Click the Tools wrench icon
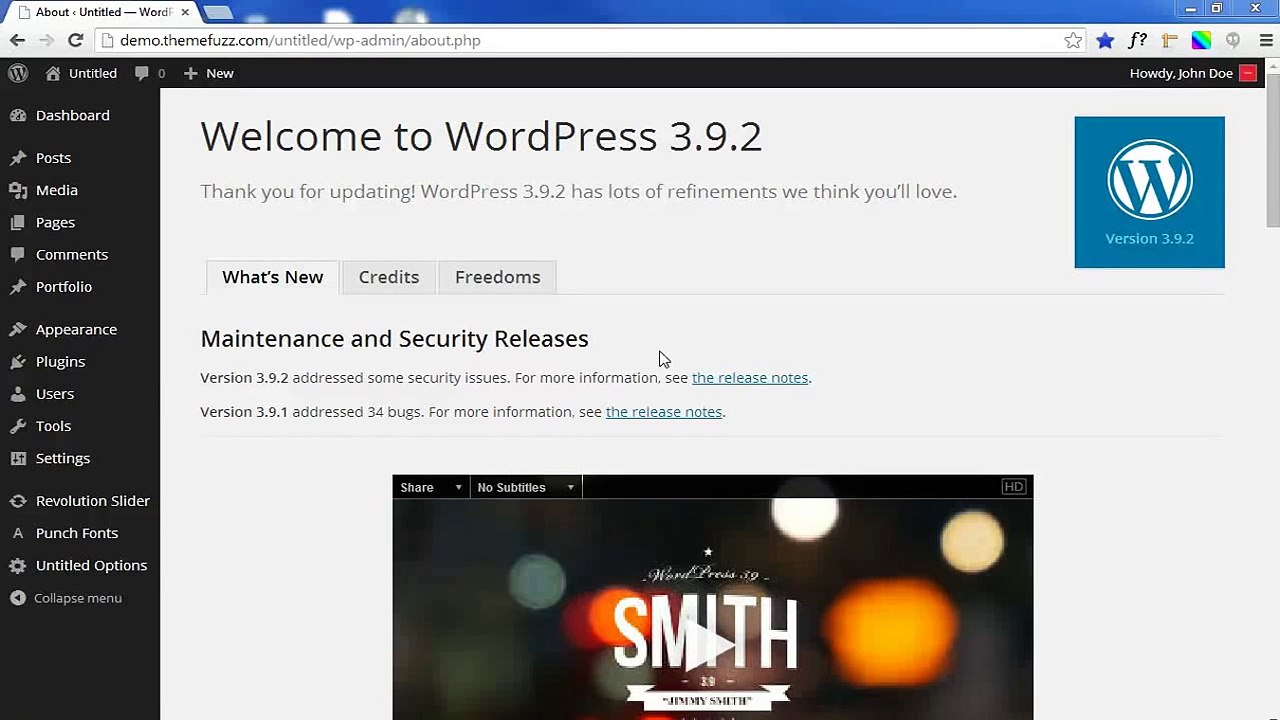Viewport: 1280px width, 720px height. point(18,426)
